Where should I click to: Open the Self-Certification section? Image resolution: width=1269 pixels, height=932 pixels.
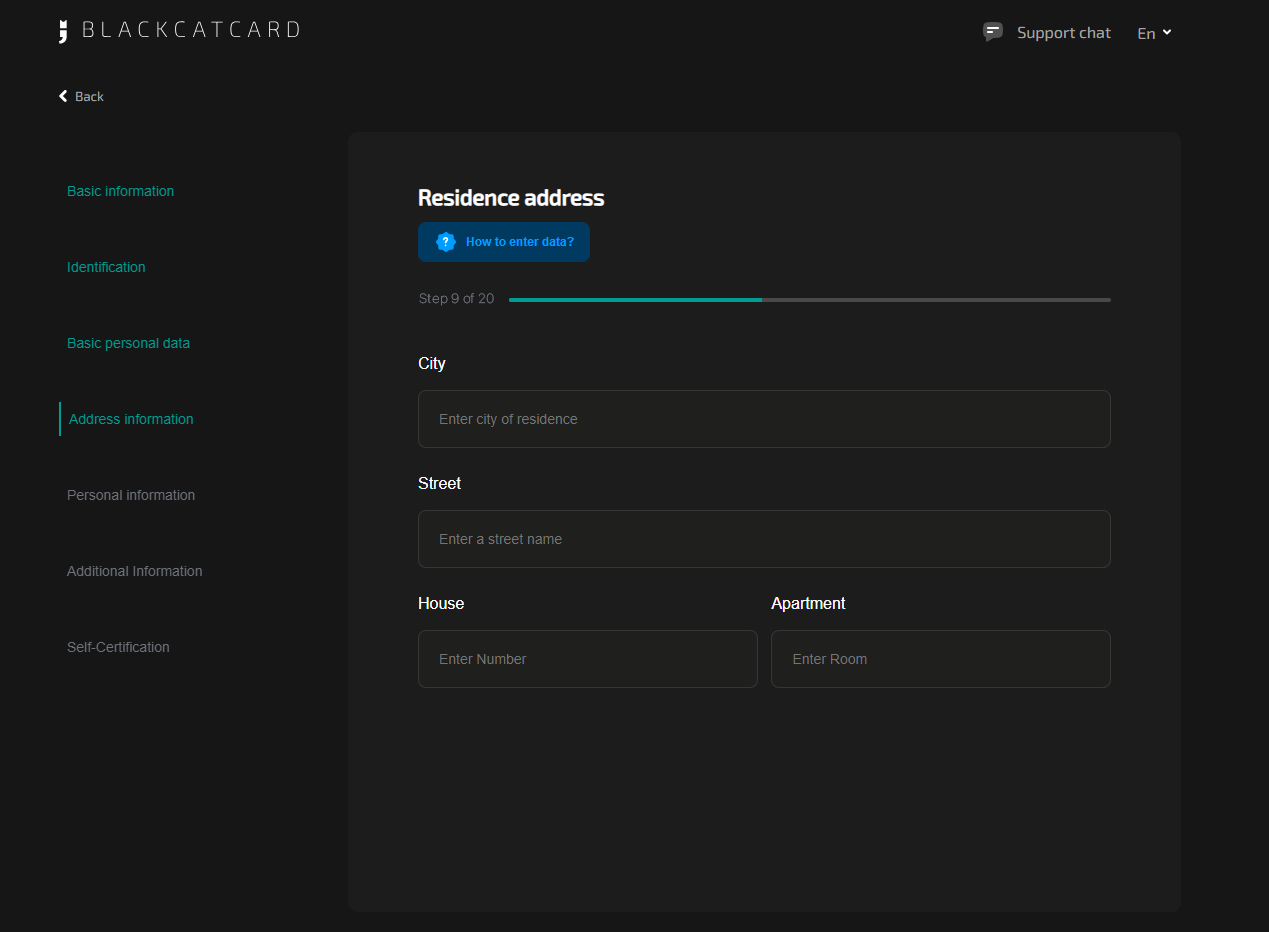(x=118, y=647)
